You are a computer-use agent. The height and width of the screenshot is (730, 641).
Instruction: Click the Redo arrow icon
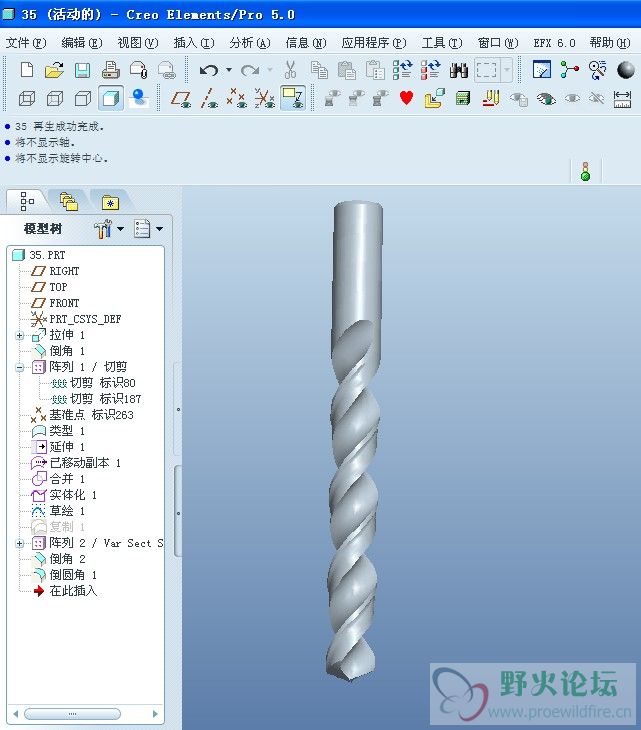coord(250,70)
